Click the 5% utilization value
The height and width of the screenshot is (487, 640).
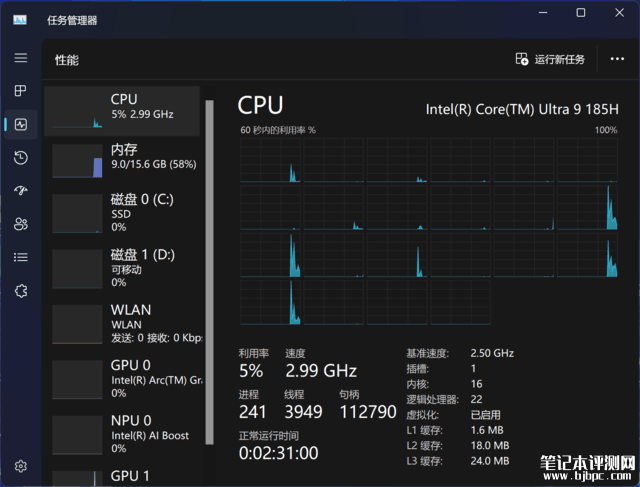click(x=251, y=371)
